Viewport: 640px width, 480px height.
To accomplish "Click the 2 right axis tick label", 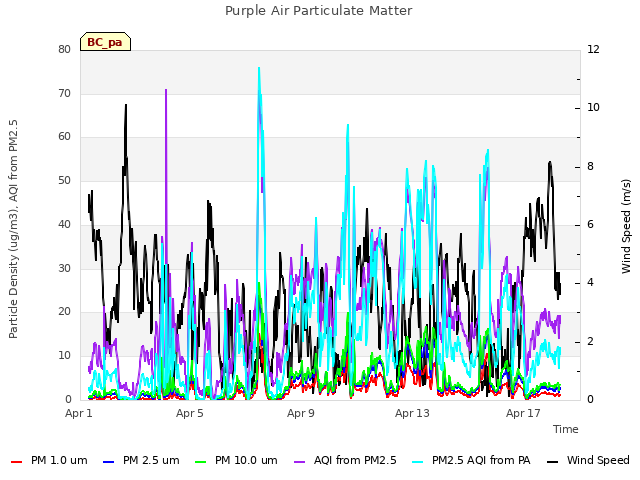I will coord(591,341).
